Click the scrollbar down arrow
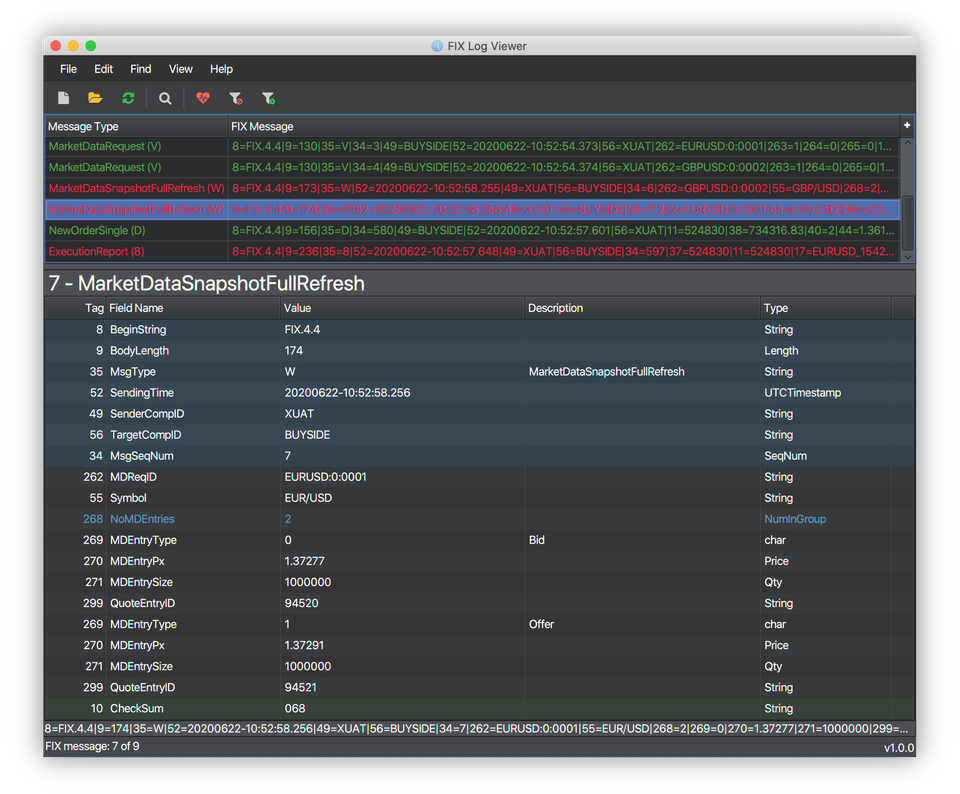The image size is (960, 794). click(x=906, y=257)
